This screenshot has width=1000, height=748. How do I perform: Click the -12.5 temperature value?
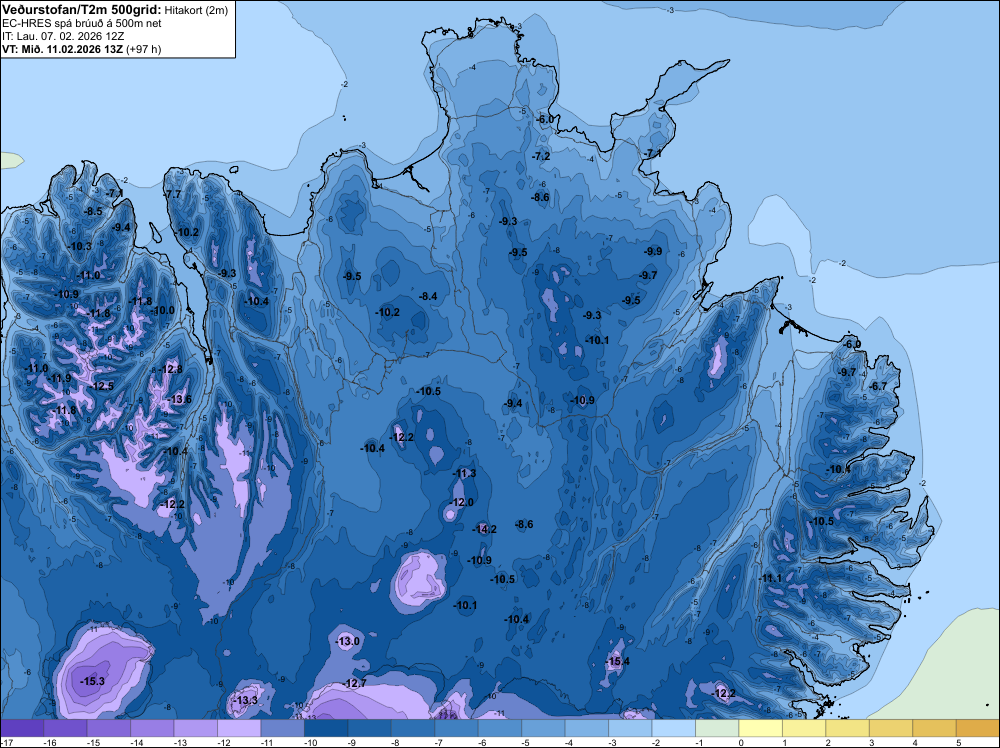pyautogui.click(x=102, y=386)
